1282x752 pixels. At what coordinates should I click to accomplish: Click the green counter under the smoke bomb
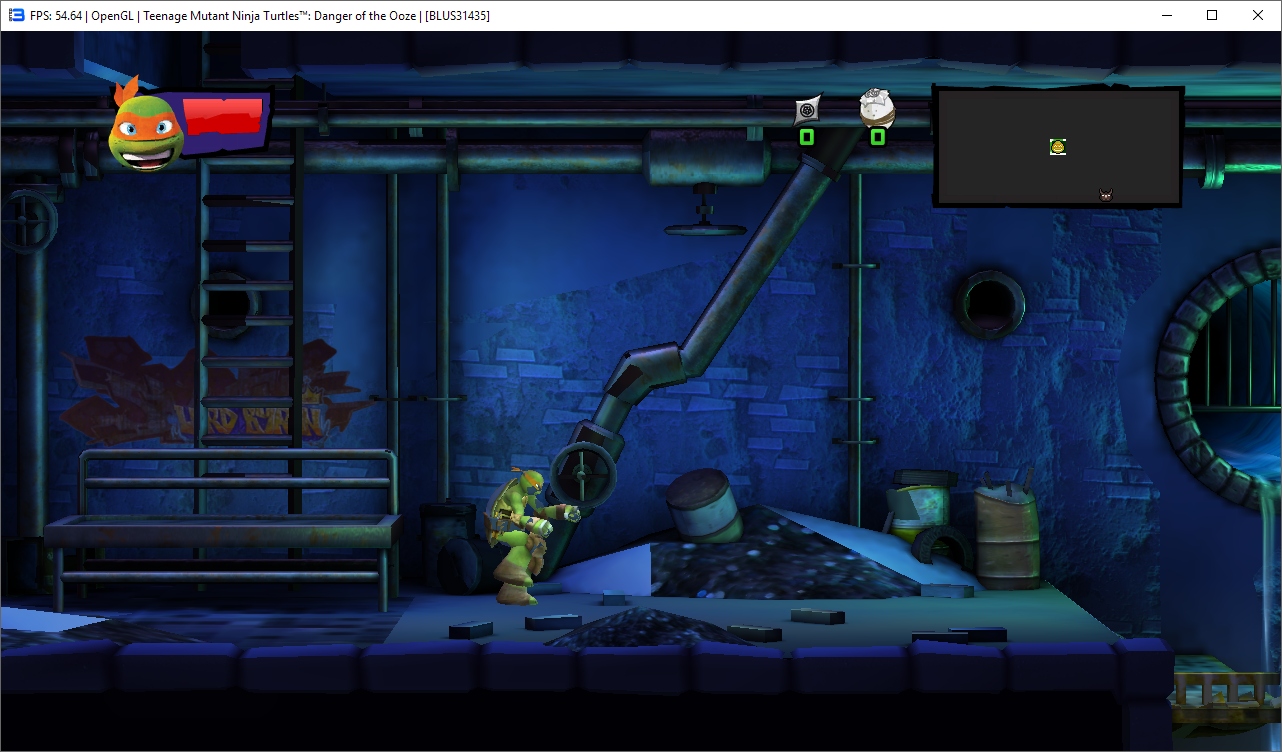pyautogui.click(x=877, y=137)
